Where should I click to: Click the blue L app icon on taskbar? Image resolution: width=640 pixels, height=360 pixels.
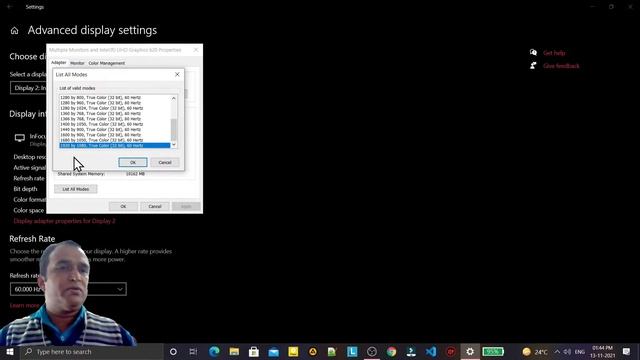point(352,351)
